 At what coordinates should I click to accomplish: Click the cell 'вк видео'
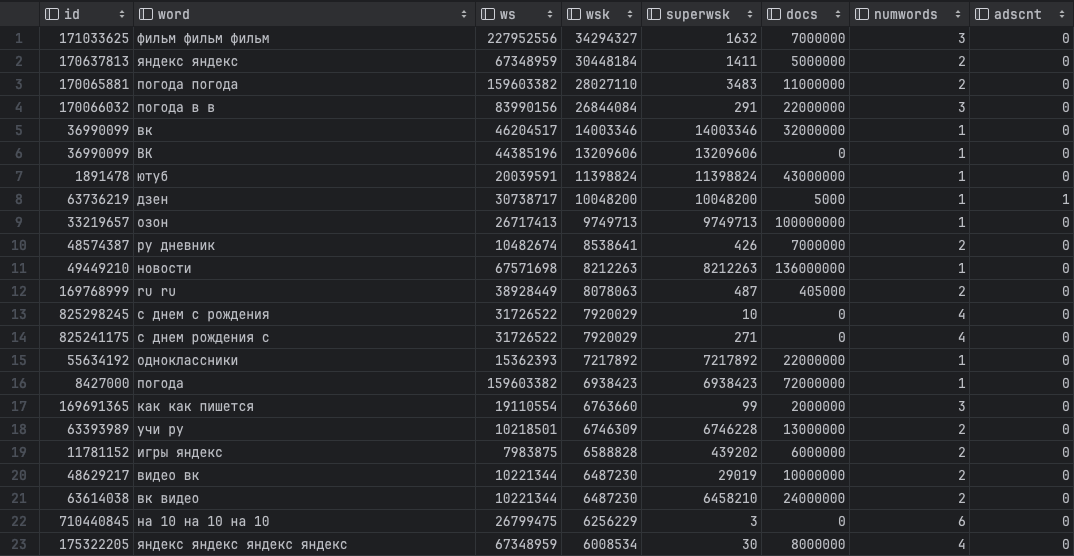(304, 498)
